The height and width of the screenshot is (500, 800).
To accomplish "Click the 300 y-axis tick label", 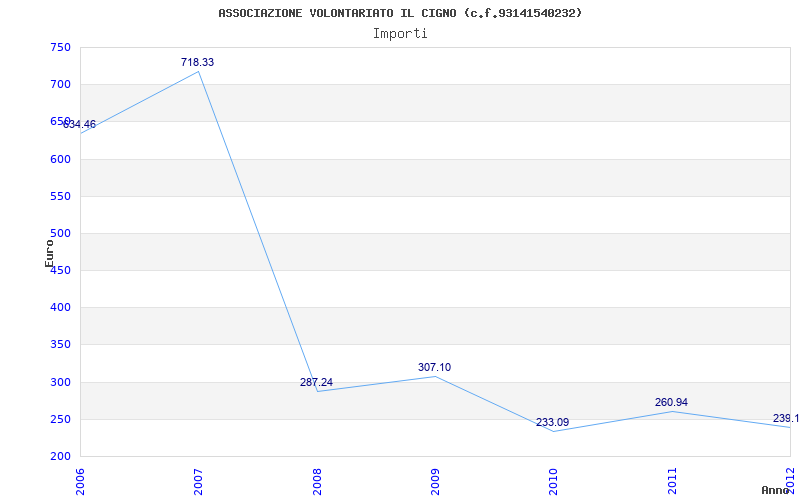I will tap(60, 382).
